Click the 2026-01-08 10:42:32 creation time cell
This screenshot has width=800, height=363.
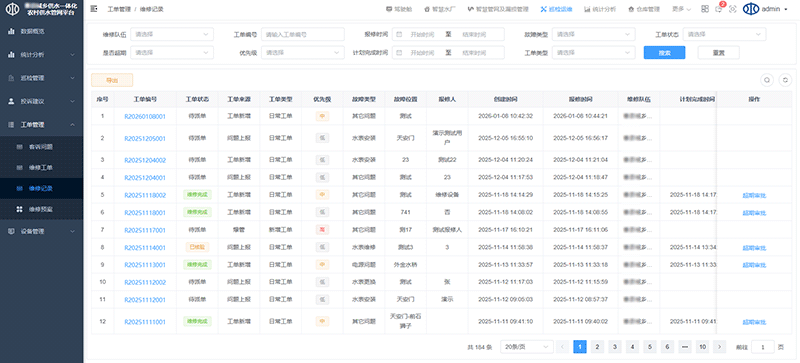click(x=505, y=116)
